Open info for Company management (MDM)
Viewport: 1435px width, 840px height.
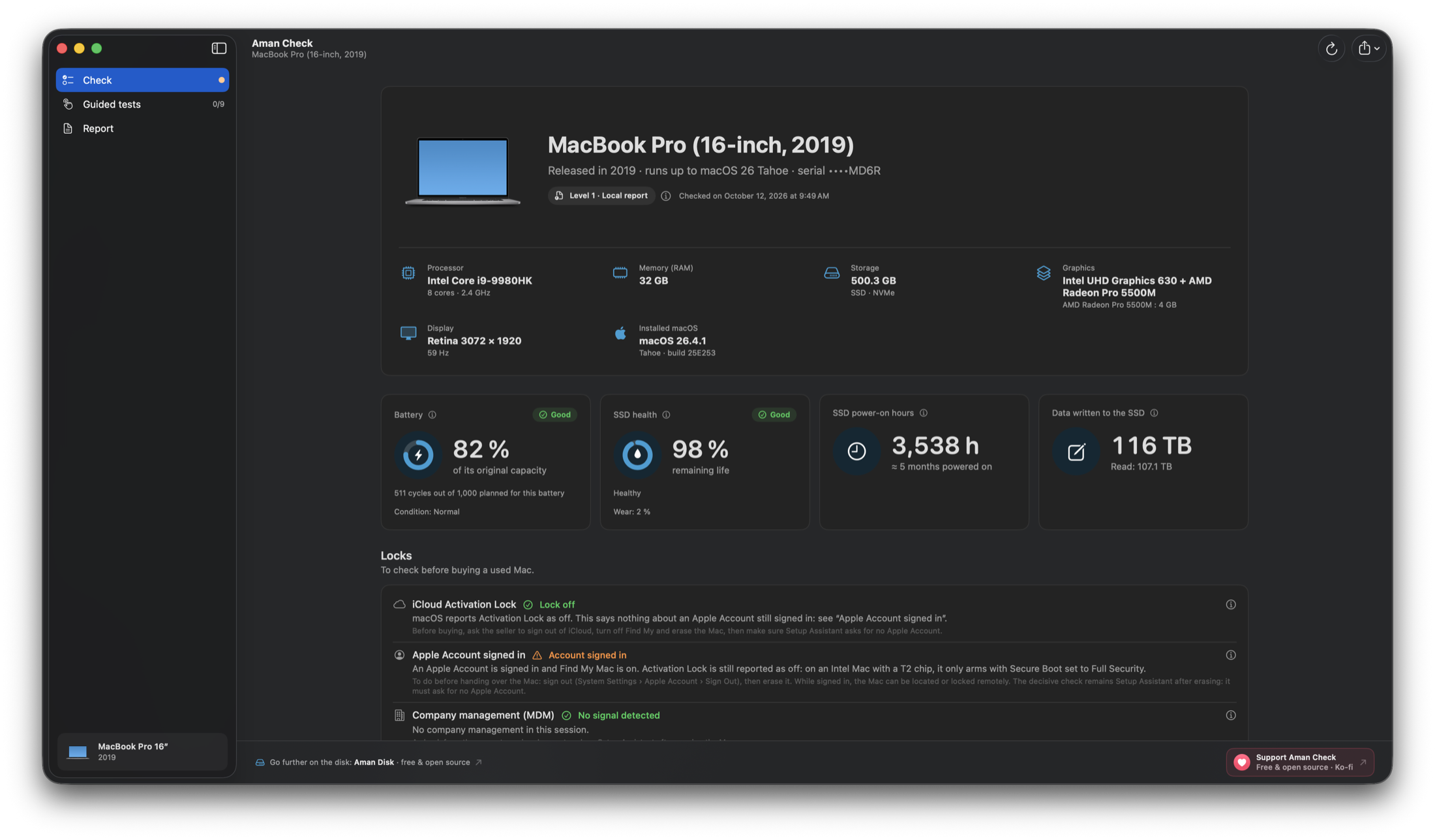click(x=1230, y=715)
